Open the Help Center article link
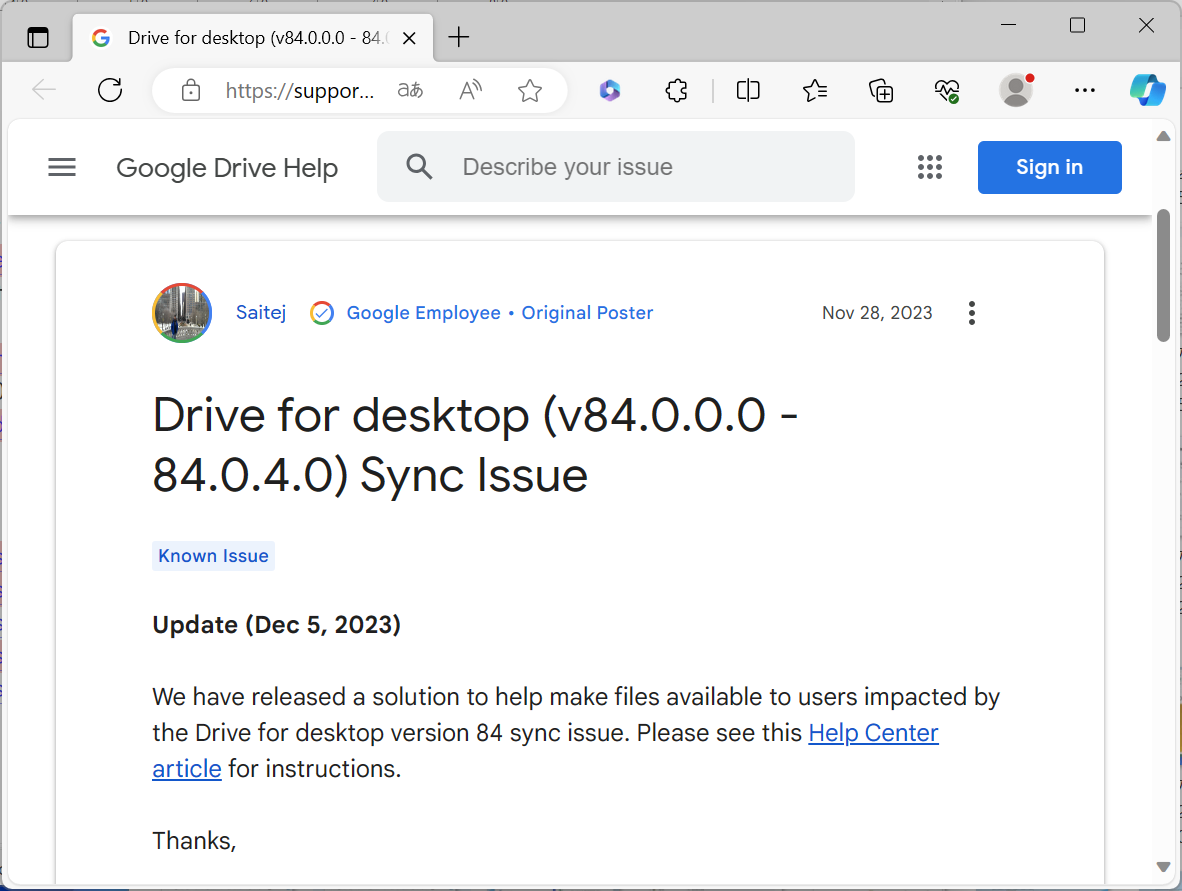The image size is (1182, 891). (873, 733)
